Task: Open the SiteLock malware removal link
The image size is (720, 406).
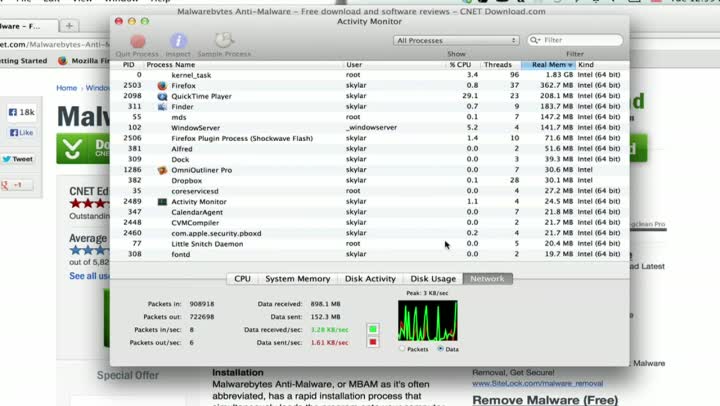Action: click(537, 383)
